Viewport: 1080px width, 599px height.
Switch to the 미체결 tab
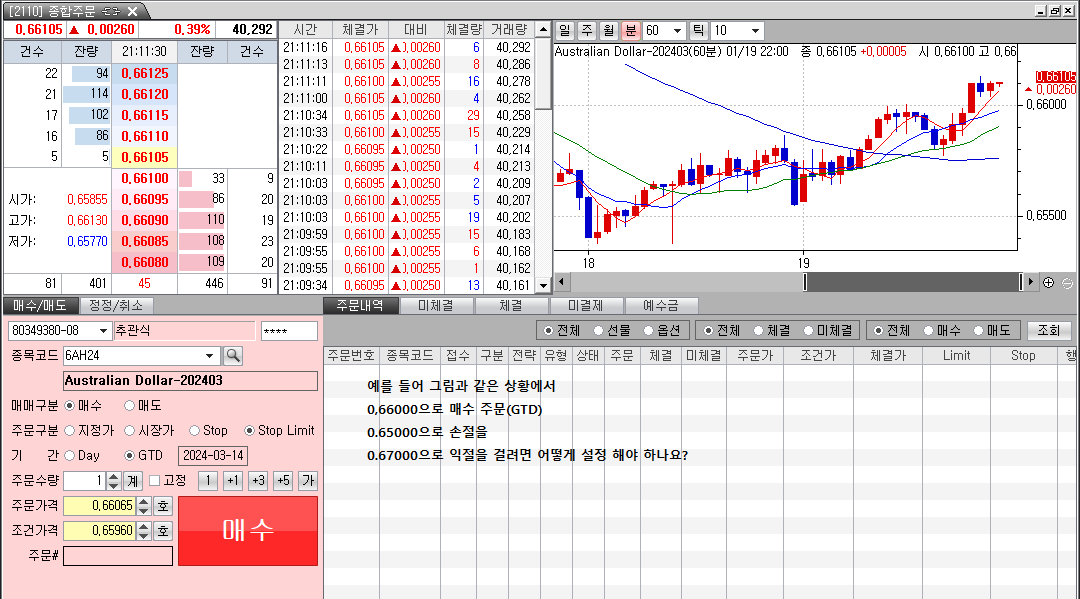tap(436, 306)
